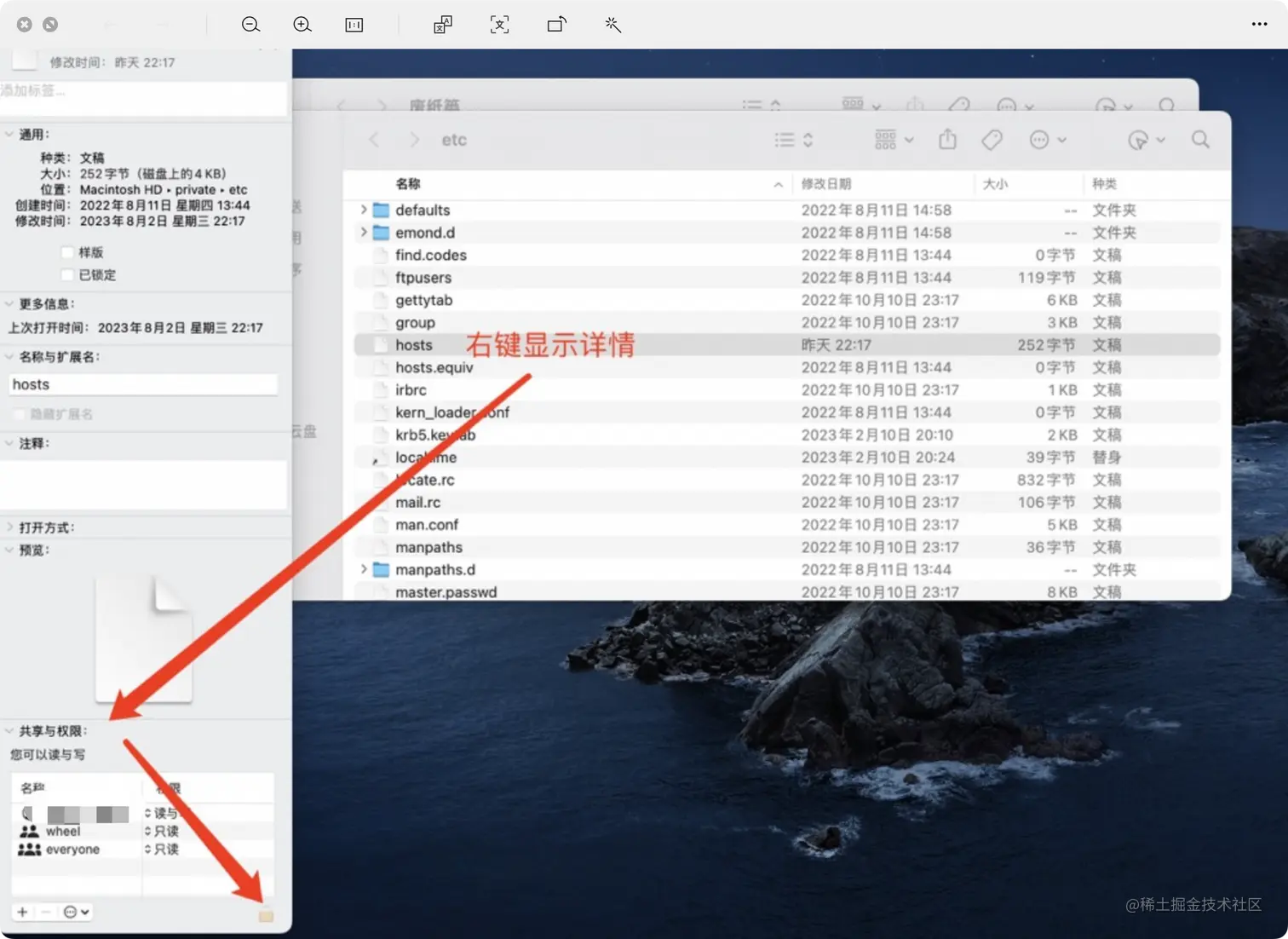The image size is (1288, 939).
Task: Open the permissions action menu dropdown
Action: coord(77,912)
